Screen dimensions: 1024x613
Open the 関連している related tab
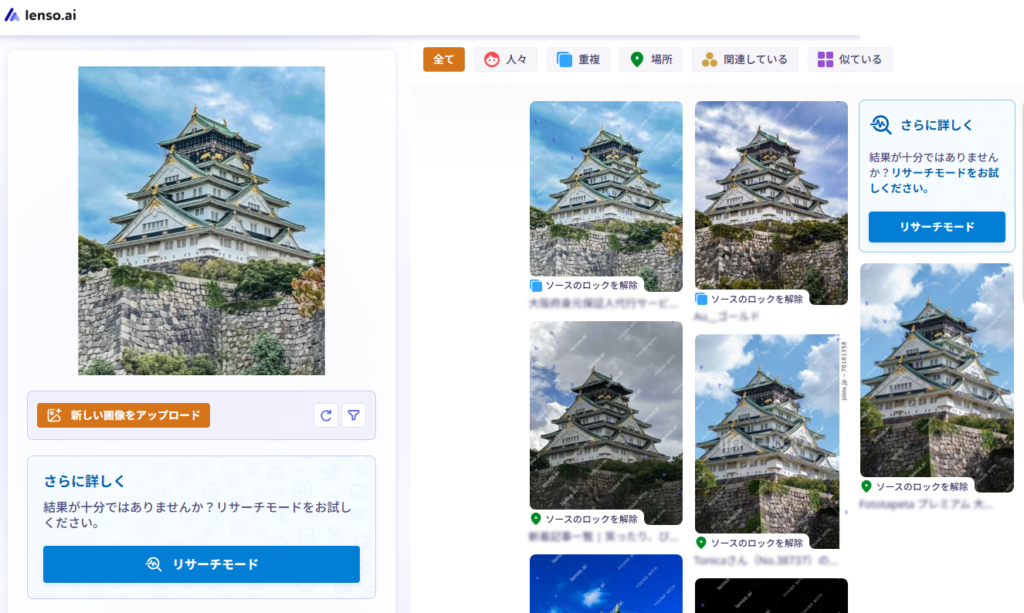click(x=745, y=60)
